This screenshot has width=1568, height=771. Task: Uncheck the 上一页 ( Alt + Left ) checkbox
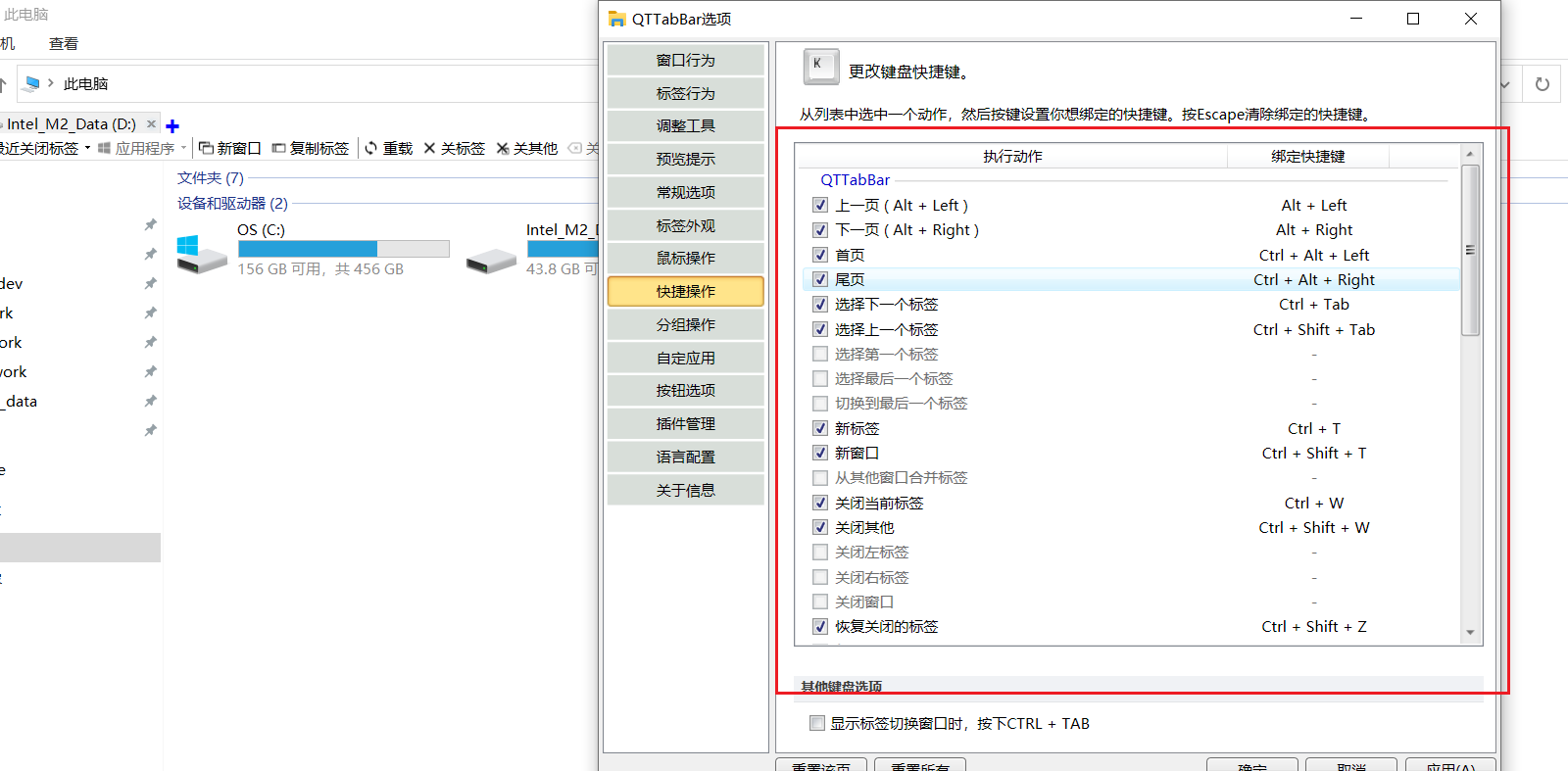[820, 205]
